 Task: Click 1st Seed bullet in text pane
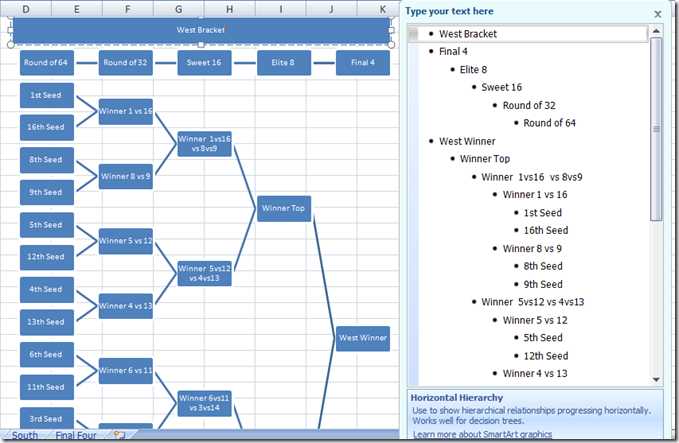[543, 213]
